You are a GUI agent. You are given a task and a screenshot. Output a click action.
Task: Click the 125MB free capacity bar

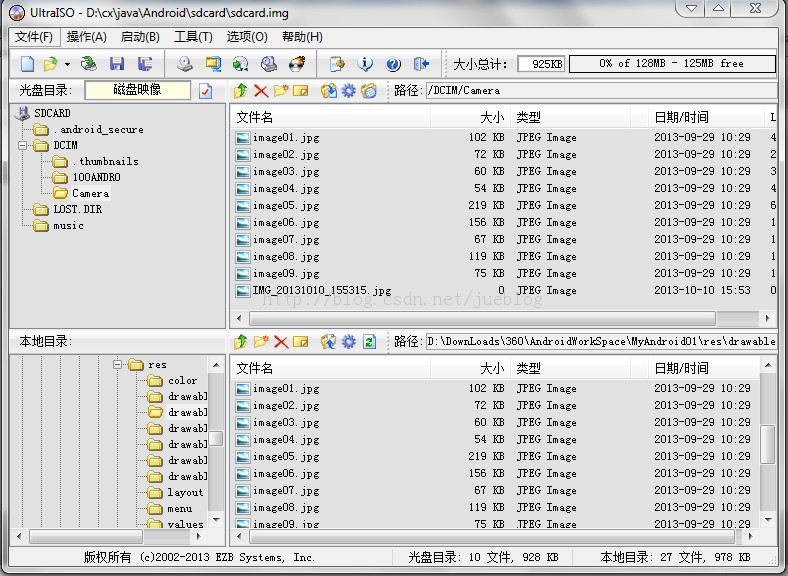[x=672, y=64]
